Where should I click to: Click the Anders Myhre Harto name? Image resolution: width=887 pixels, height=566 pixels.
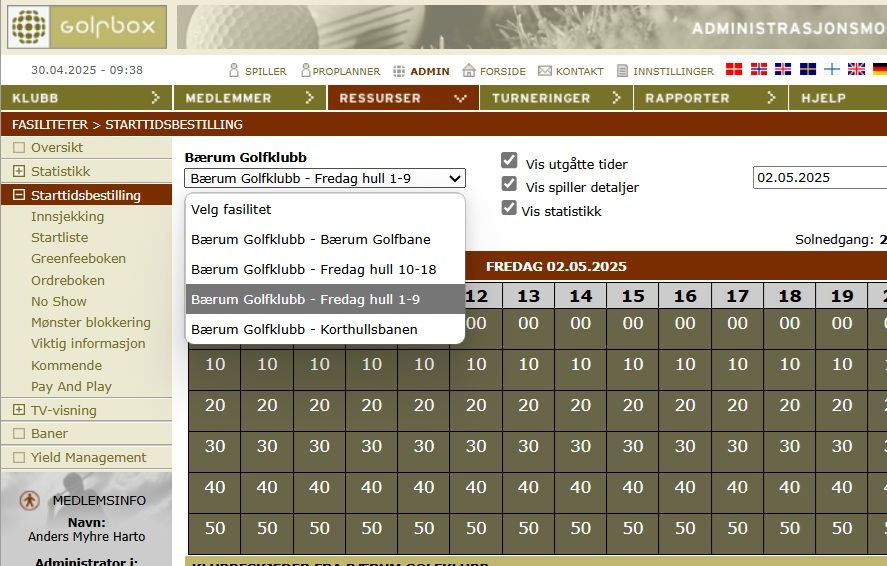[87, 537]
